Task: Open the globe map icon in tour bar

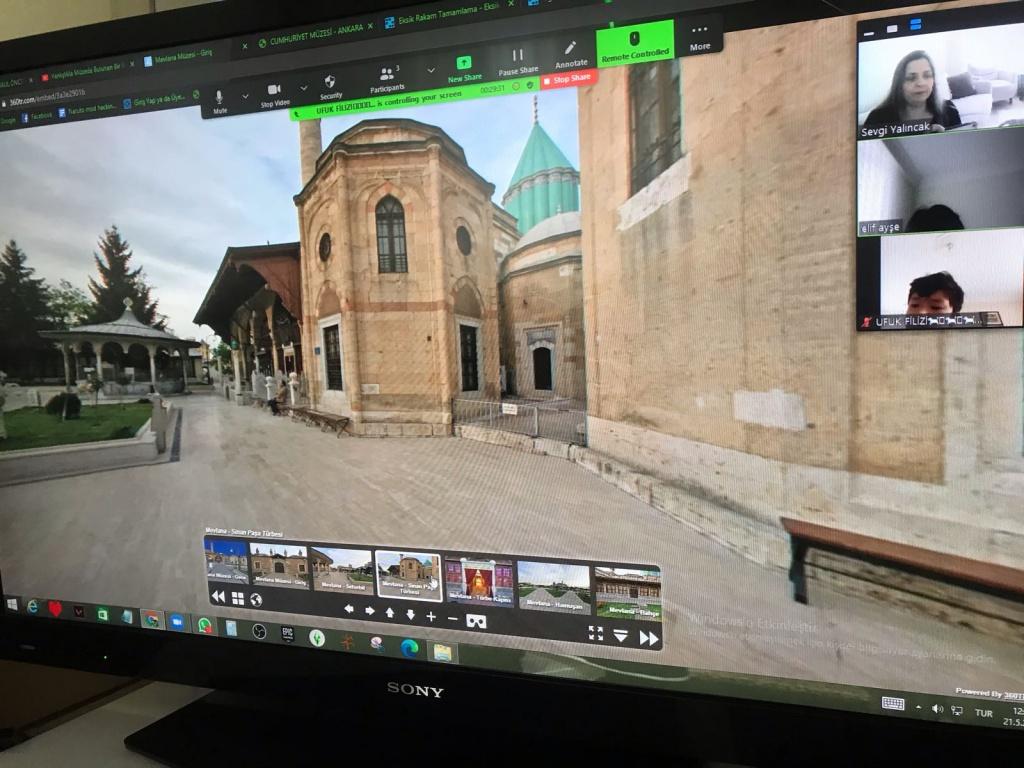Action: (x=256, y=600)
